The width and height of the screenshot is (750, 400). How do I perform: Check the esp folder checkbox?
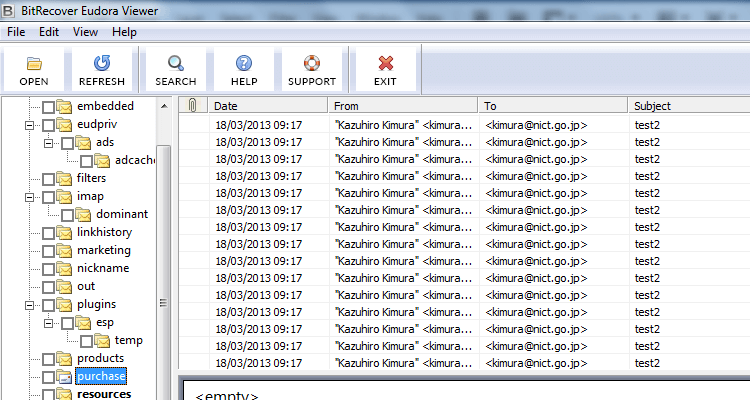[67, 323]
